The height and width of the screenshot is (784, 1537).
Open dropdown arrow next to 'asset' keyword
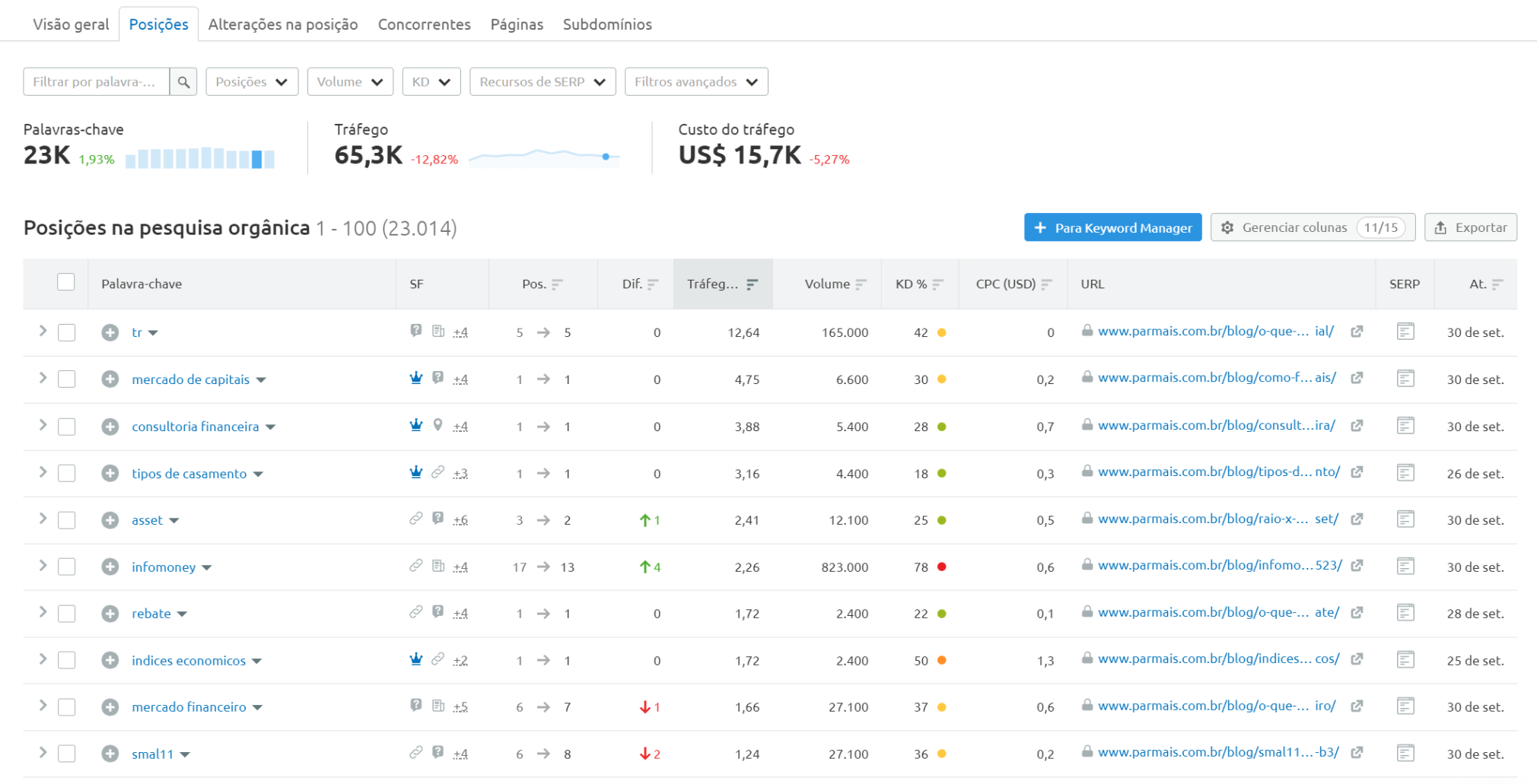click(x=174, y=521)
